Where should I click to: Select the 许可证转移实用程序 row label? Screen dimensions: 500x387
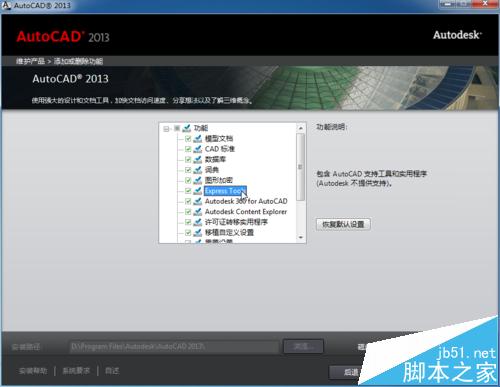(236, 222)
